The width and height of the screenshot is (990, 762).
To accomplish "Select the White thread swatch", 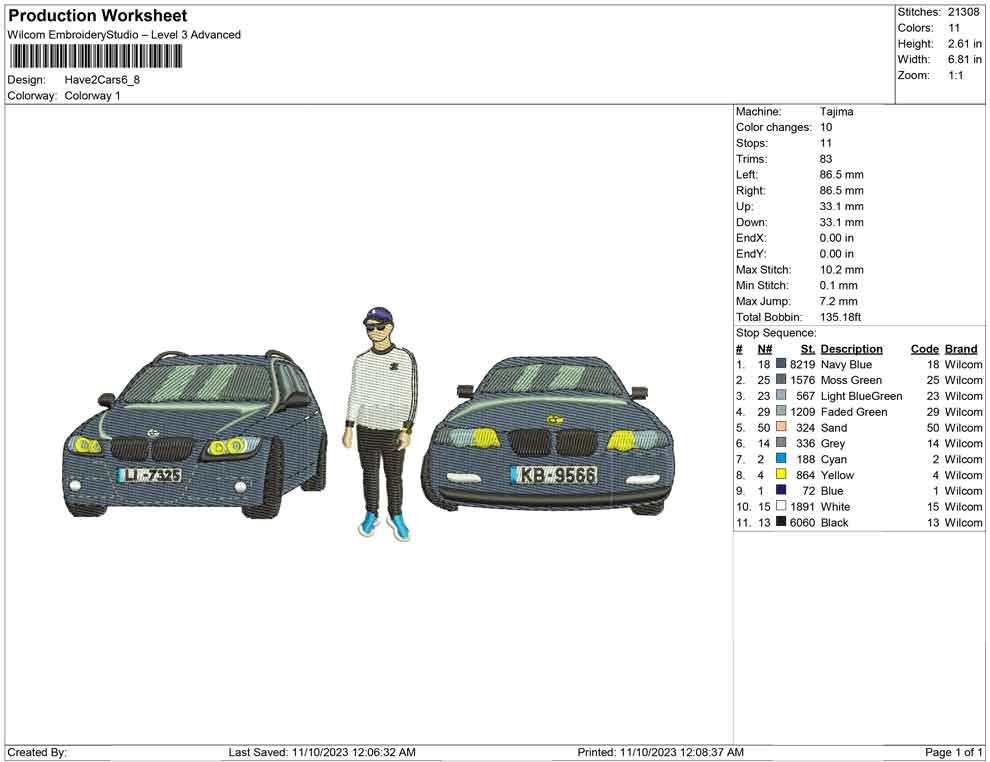I will tap(781, 507).
